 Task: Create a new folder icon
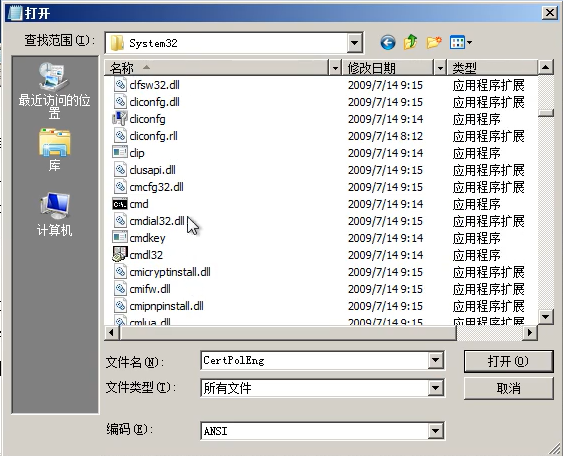[434, 42]
